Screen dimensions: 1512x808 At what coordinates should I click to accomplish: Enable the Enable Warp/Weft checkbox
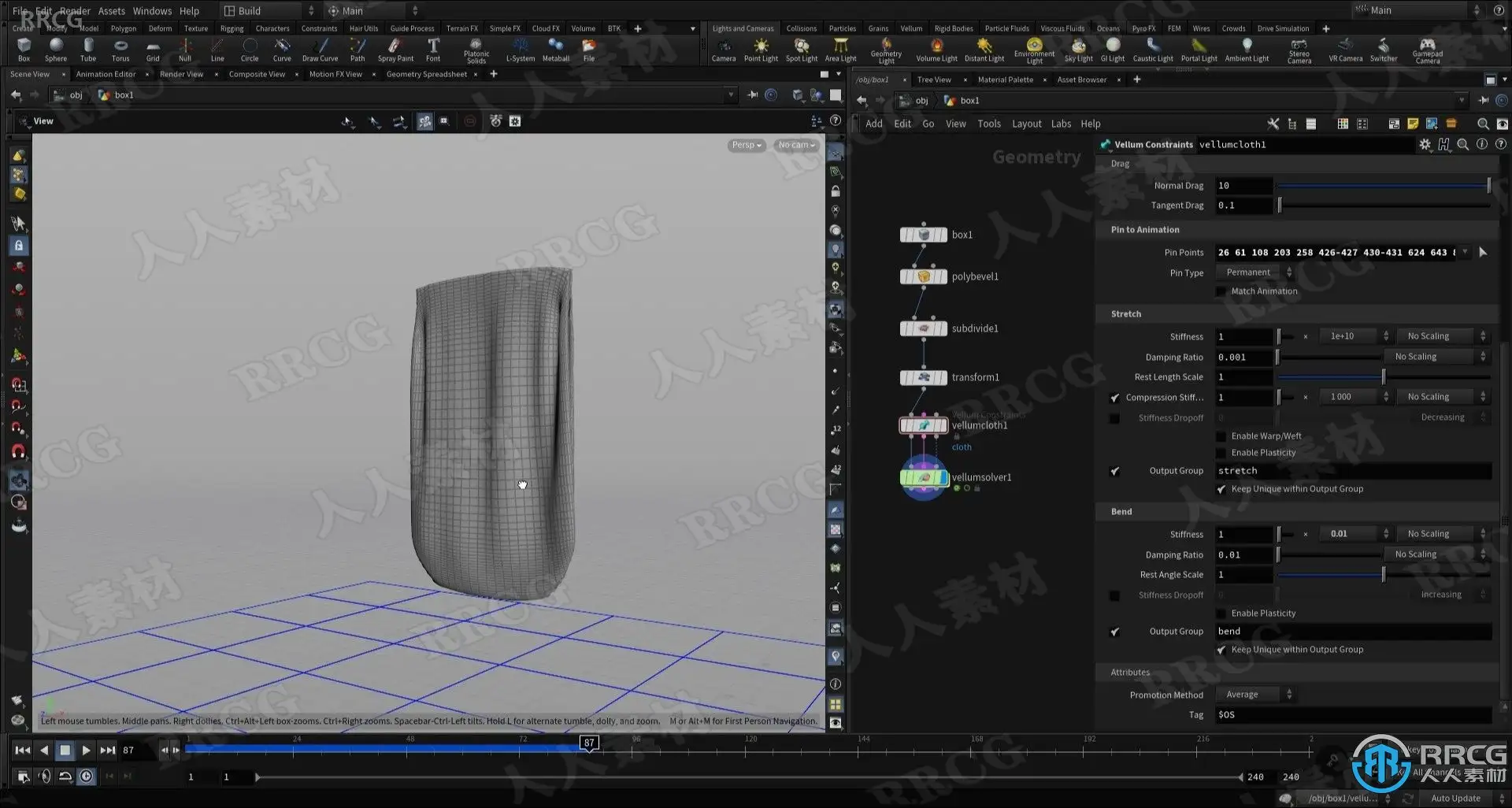1221,436
